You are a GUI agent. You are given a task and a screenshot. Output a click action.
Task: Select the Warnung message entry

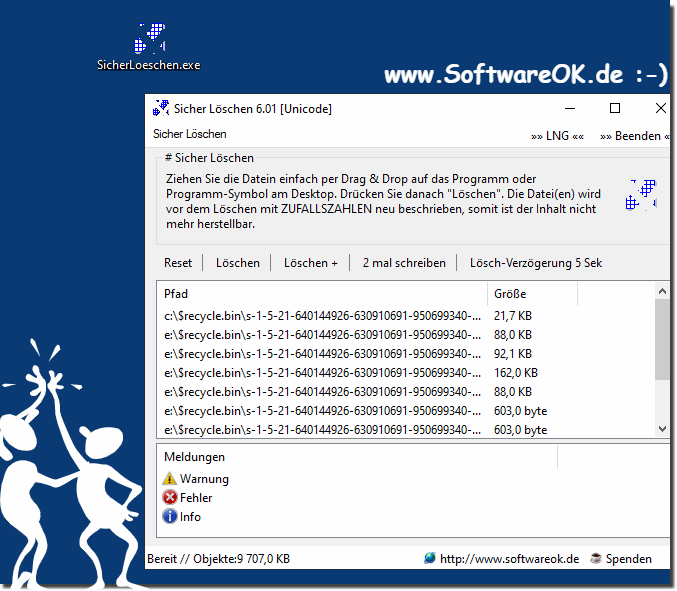pyautogui.click(x=204, y=479)
